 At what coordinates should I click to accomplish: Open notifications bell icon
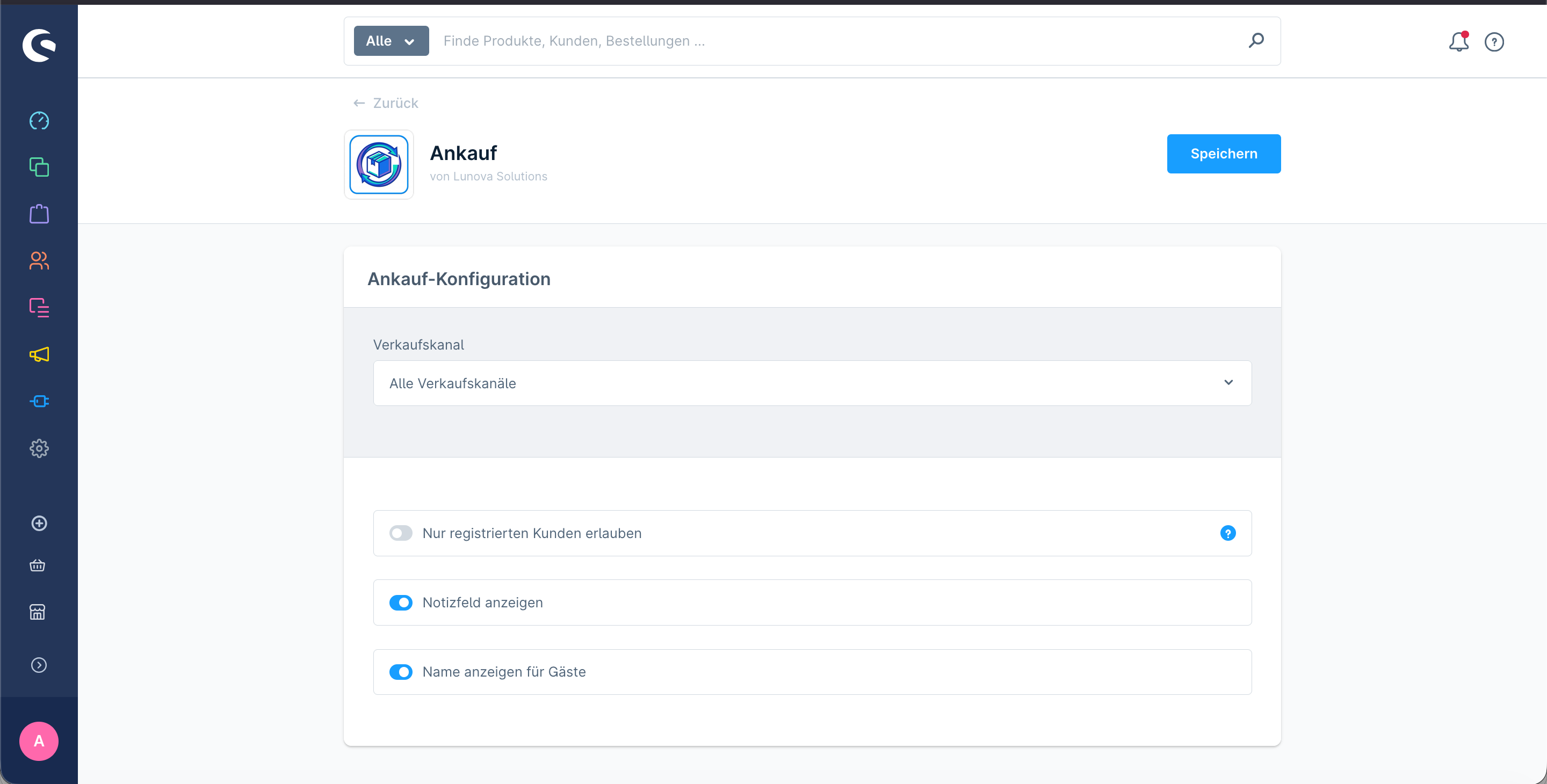coord(1459,41)
